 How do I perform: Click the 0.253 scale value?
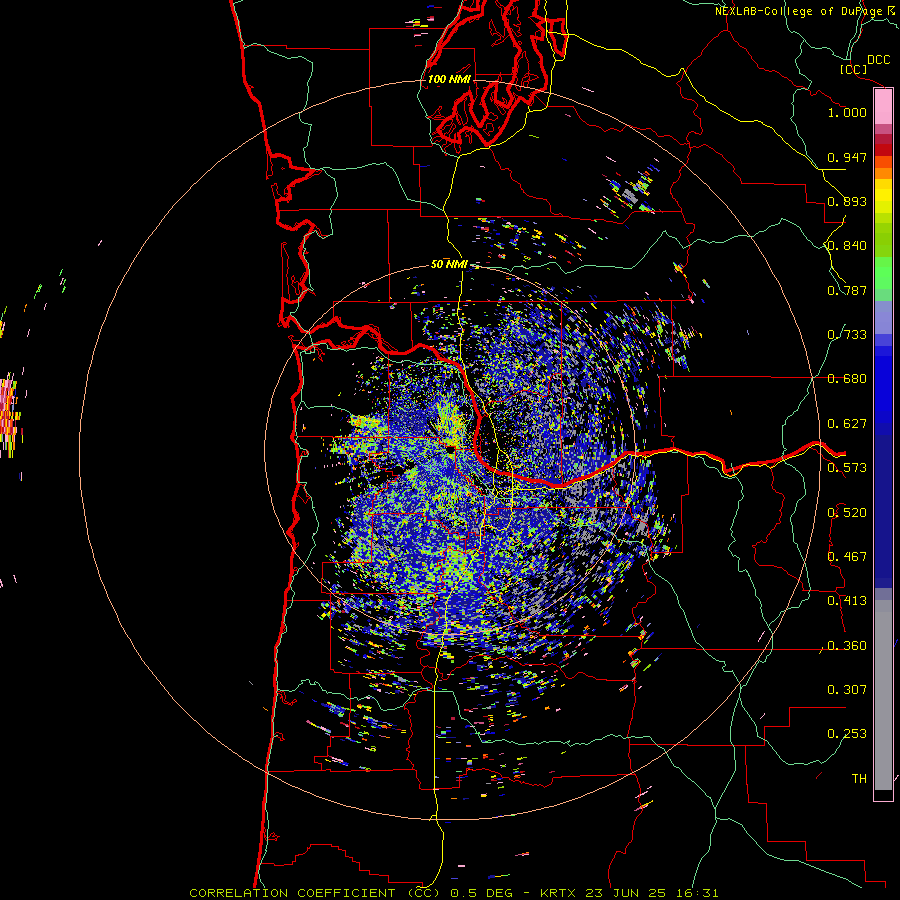click(847, 734)
